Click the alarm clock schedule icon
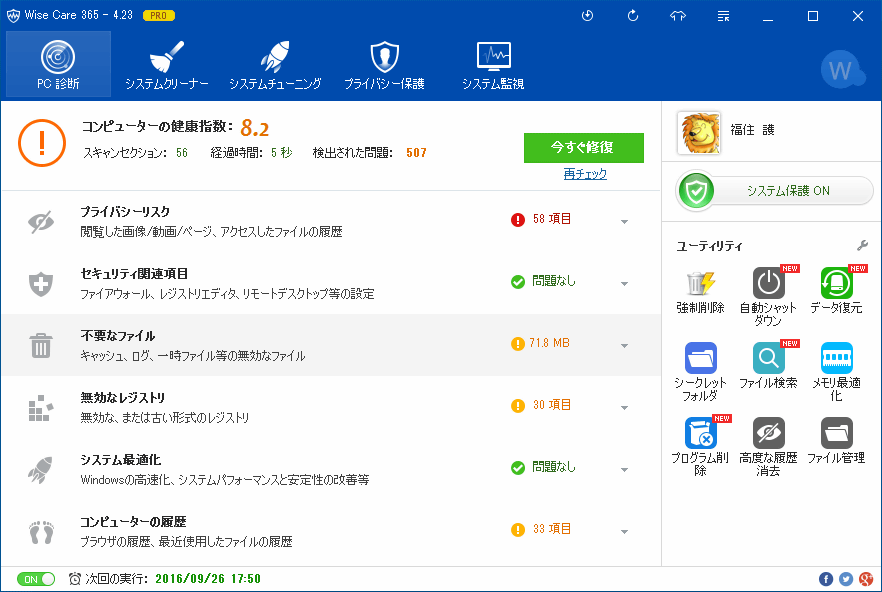The image size is (882, 592). [x=75, y=579]
